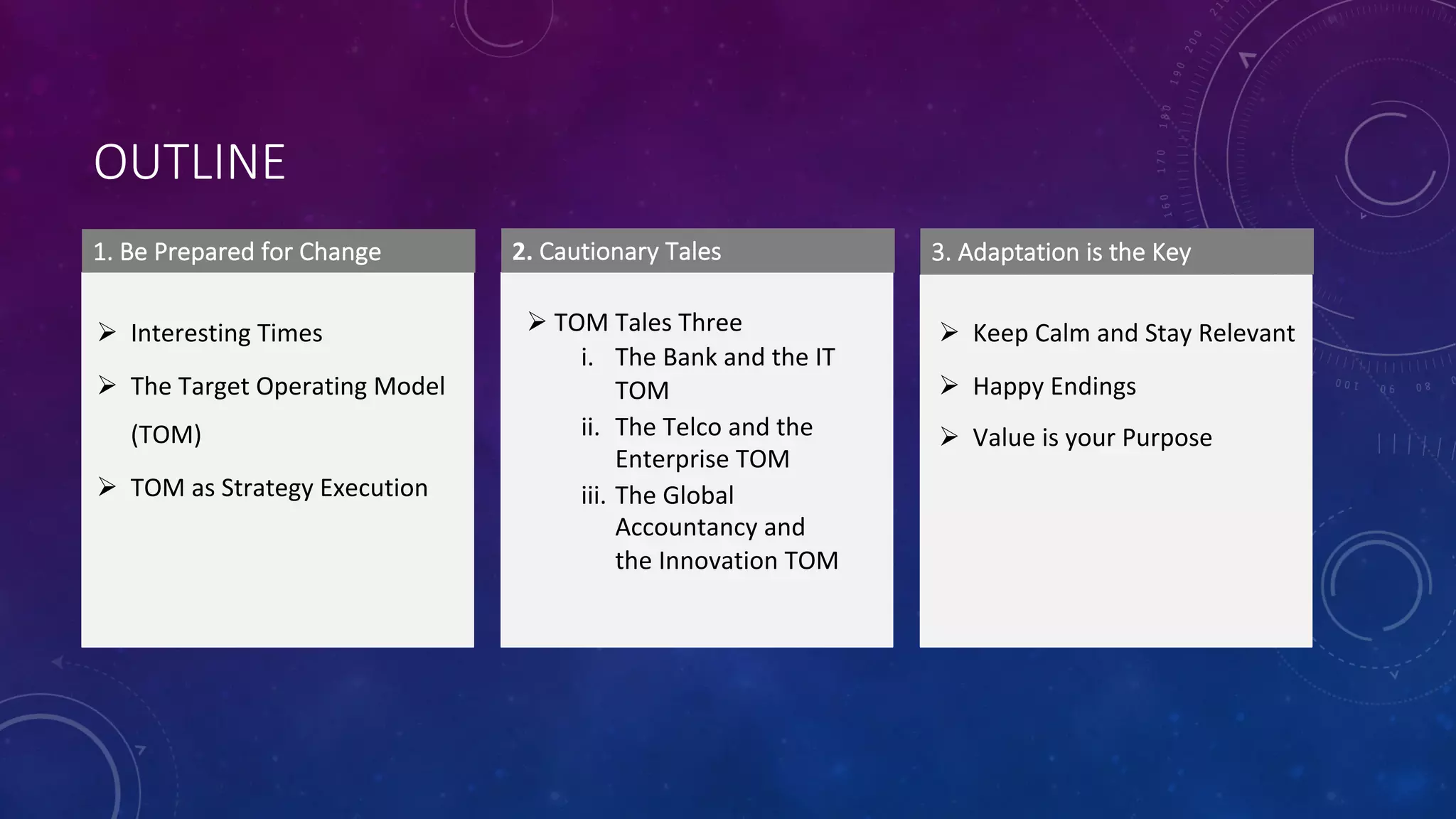The image size is (1456, 819).
Task: Click arrow bullet beside TOM Tales Three
Action: 537,321
